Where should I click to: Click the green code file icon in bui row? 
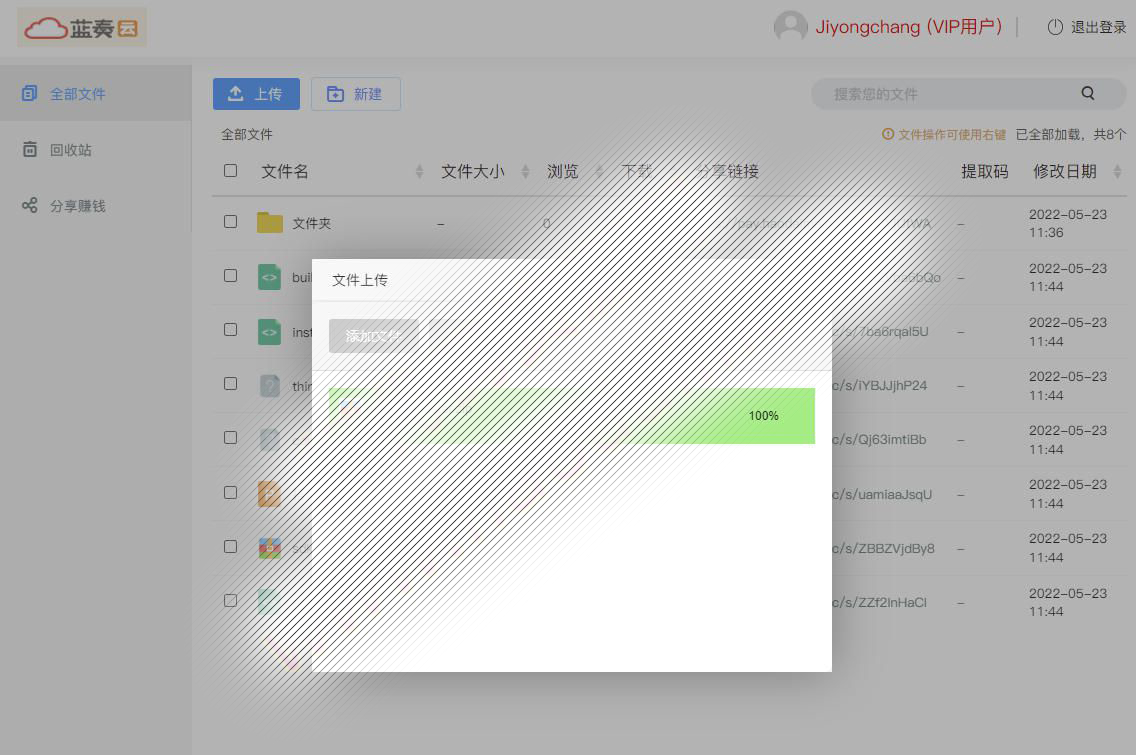point(270,277)
